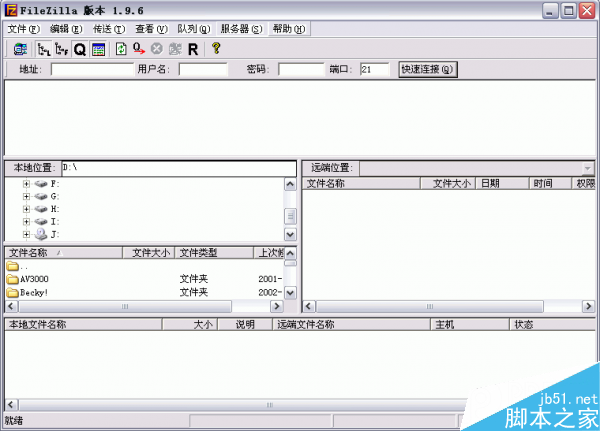Viewport: 600px width, 431px height.
Task: Select the Becky! folder icon
Action: [x=12, y=293]
